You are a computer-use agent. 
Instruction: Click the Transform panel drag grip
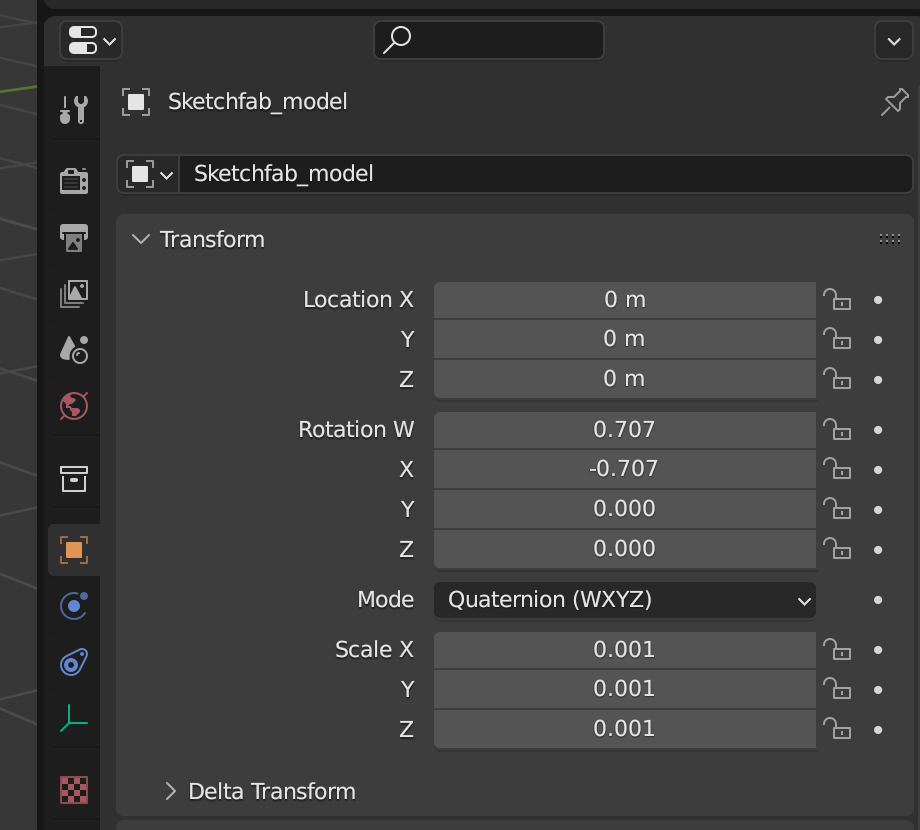(x=889, y=239)
